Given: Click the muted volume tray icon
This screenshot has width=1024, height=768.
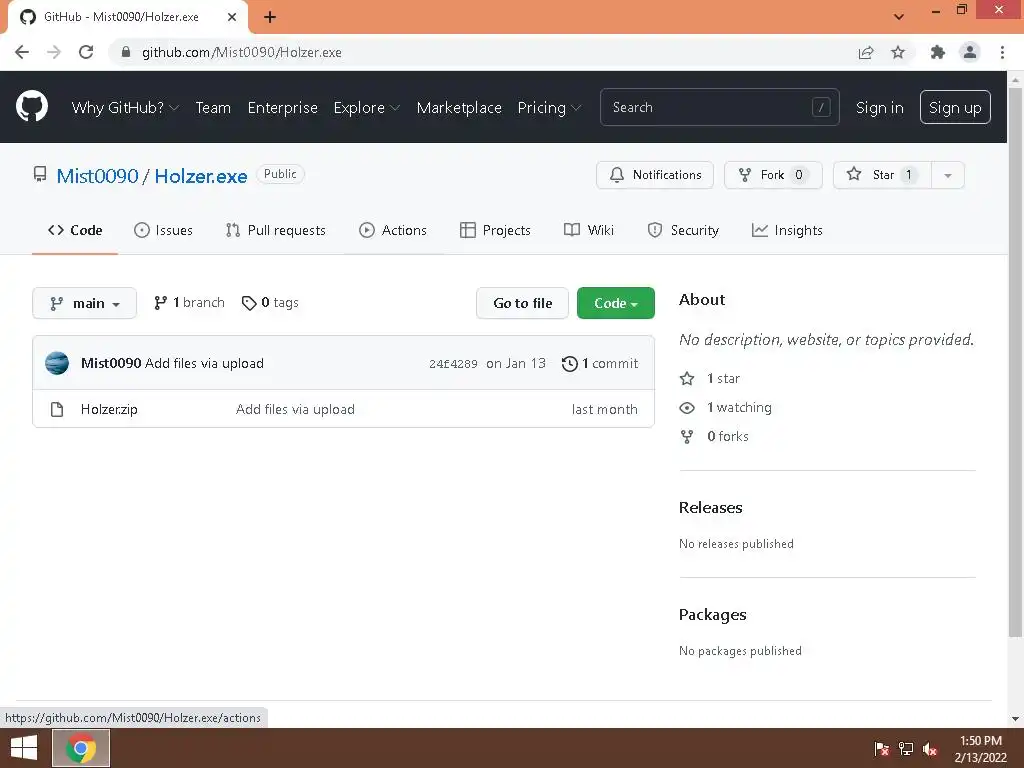Looking at the screenshot, I should (930, 749).
